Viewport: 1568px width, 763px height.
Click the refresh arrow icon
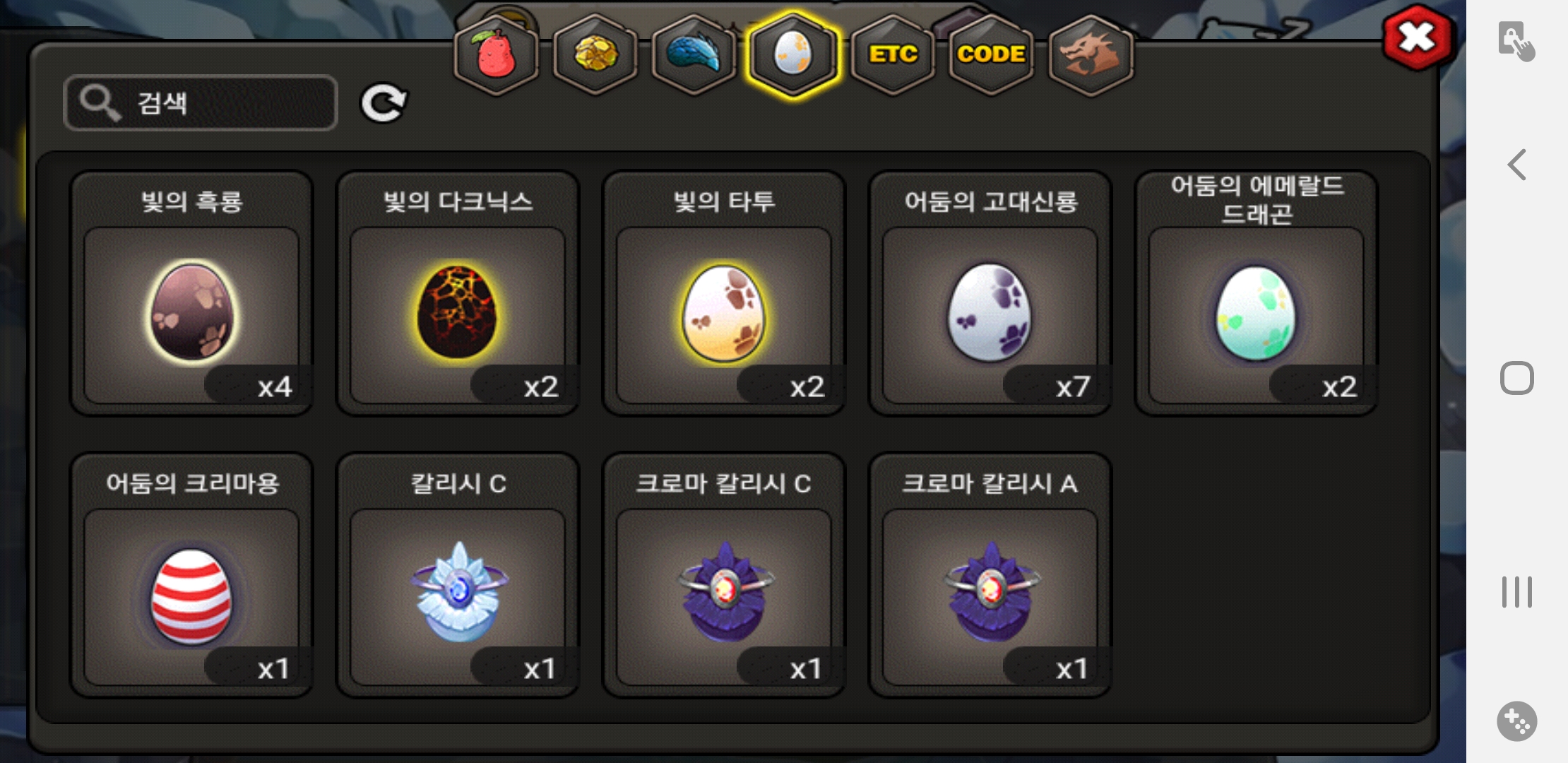pyautogui.click(x=384, y=104)
